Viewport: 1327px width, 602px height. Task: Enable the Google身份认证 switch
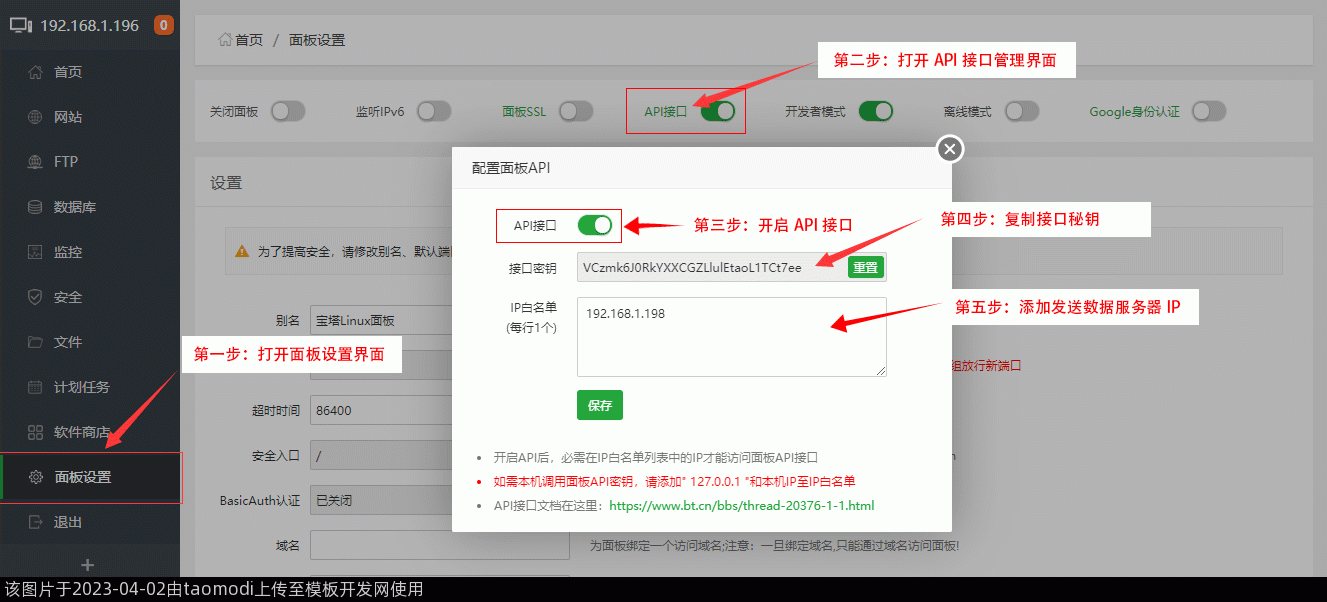pos(1208,111)
